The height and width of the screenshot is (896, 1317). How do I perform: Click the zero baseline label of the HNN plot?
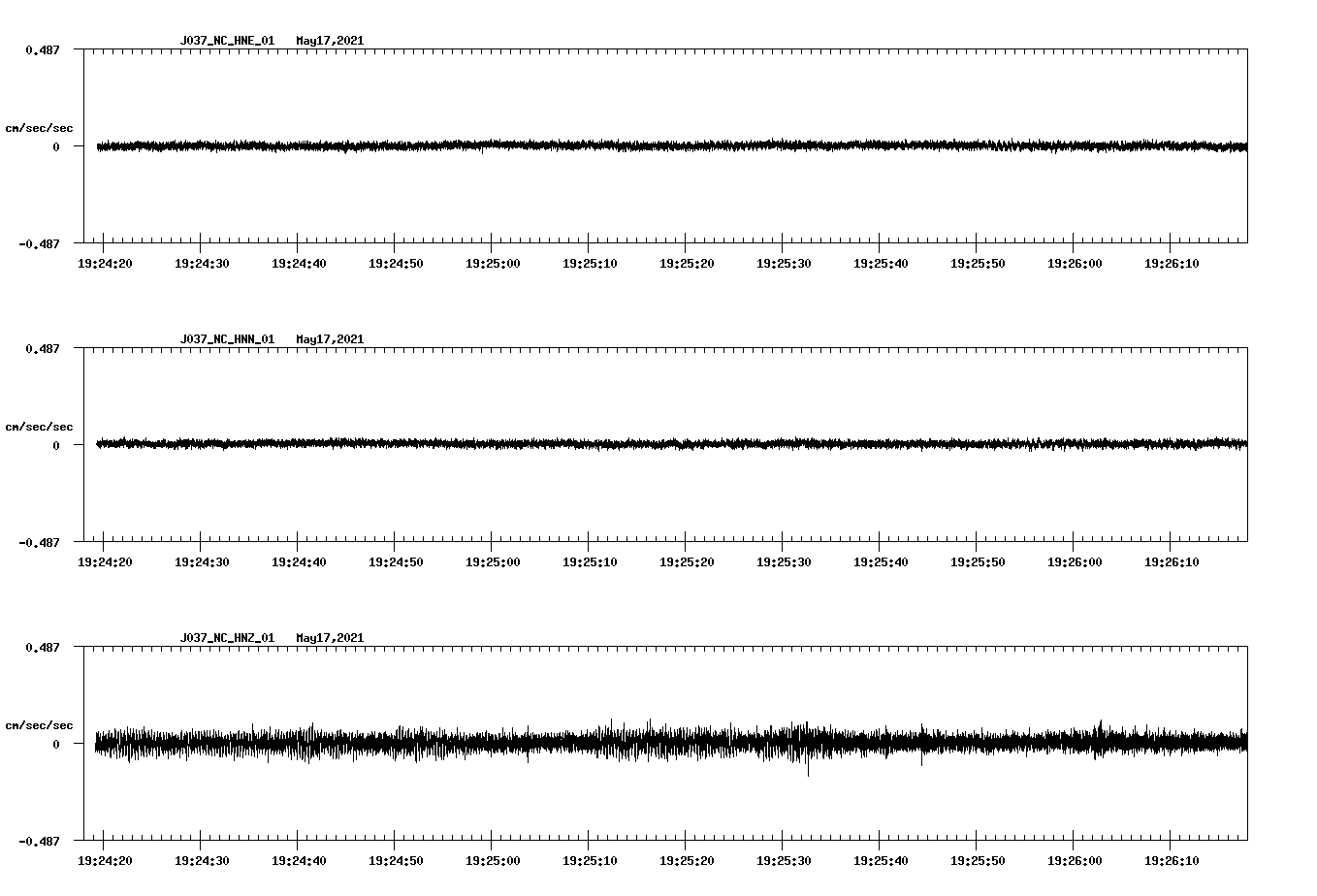tap(54, 447)
